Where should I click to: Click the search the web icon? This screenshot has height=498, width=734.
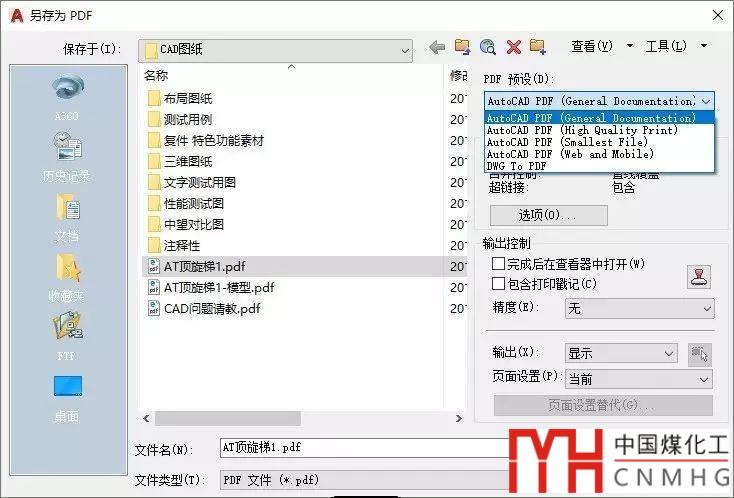click(x=488, y=46)
